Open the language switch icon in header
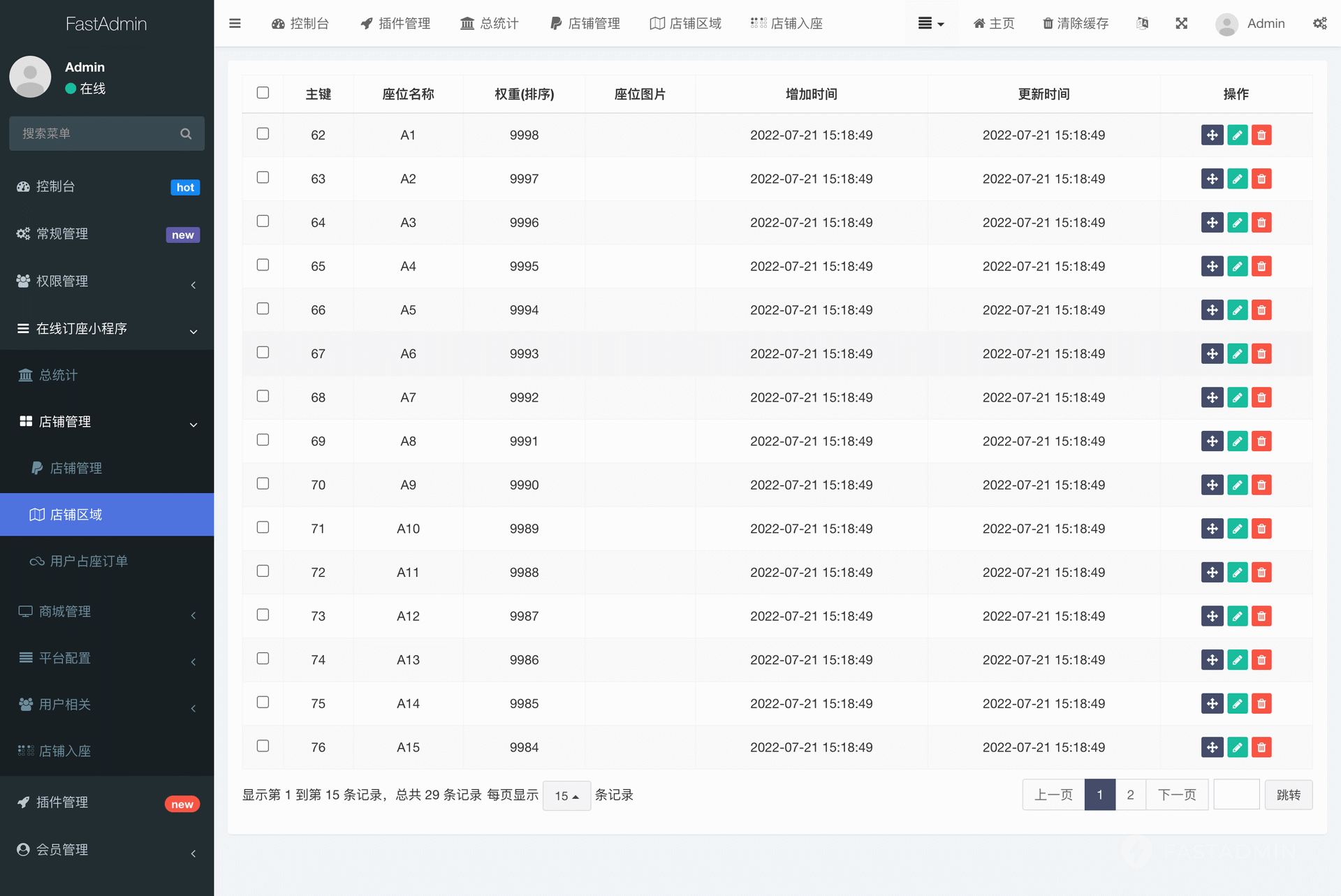This screenshot has height=896, width=1341. tap(1143, 23)
